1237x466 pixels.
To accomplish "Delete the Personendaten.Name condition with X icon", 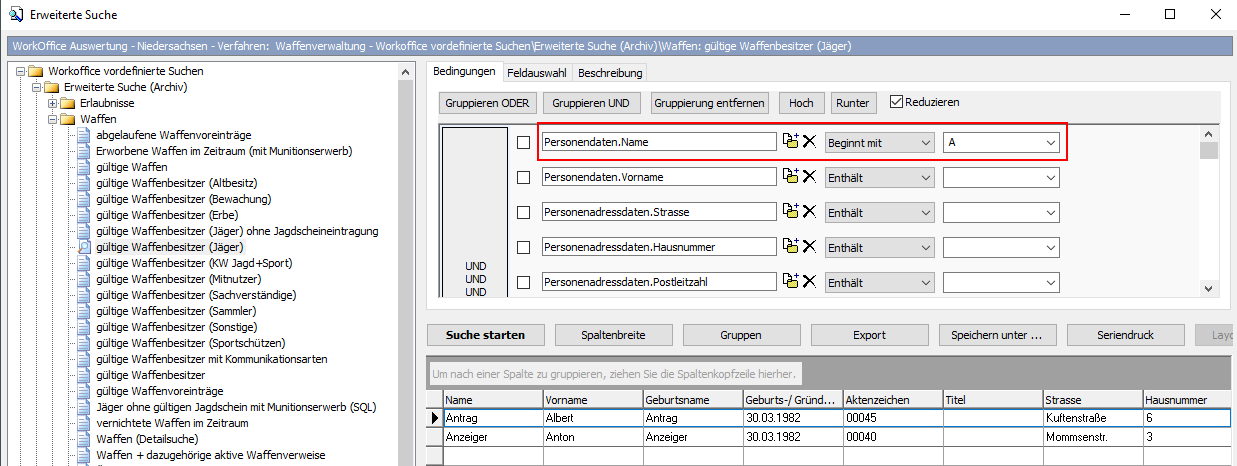I will 810,142.
